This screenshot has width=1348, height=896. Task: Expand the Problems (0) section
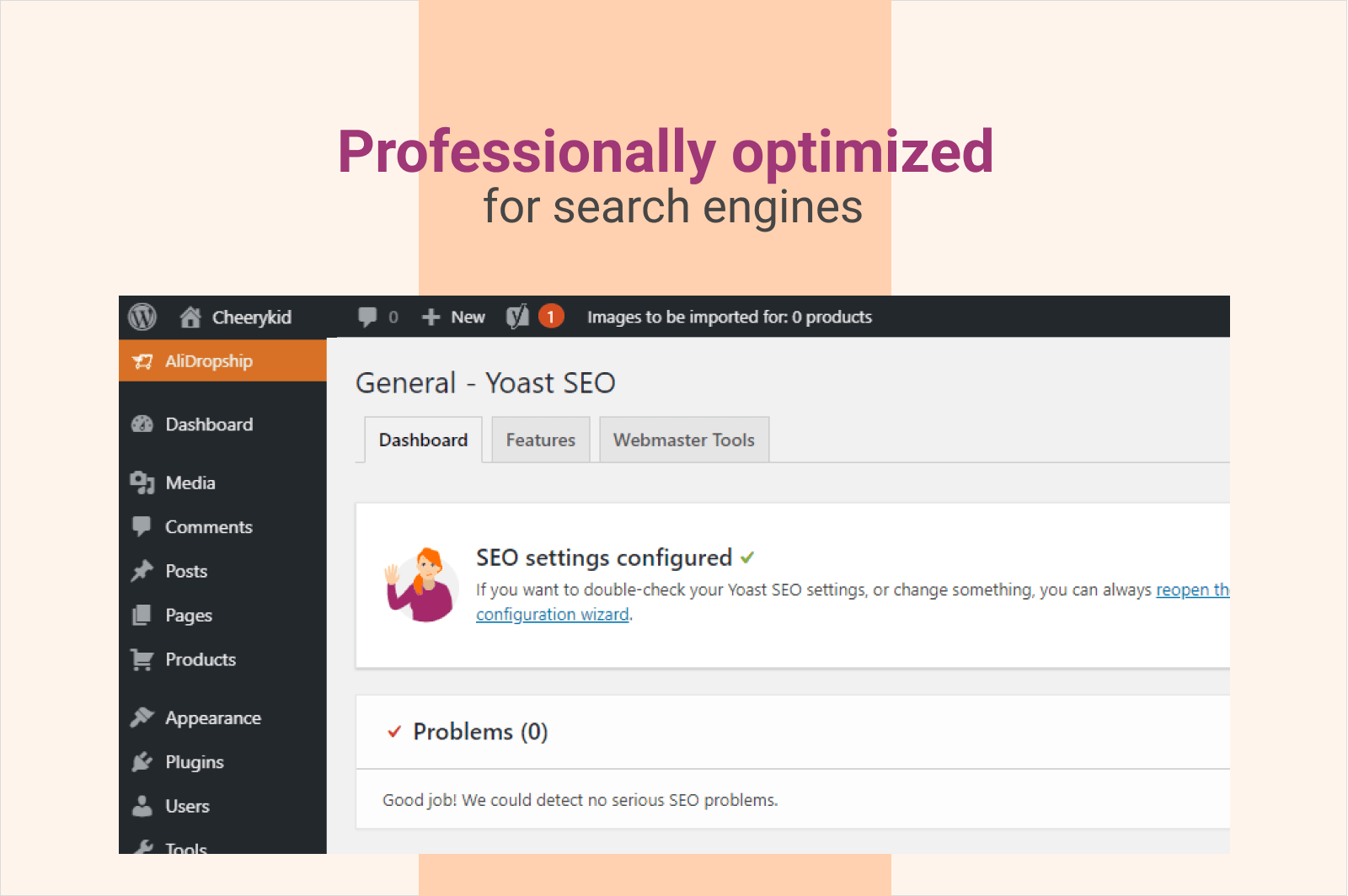tap(479, 732)
